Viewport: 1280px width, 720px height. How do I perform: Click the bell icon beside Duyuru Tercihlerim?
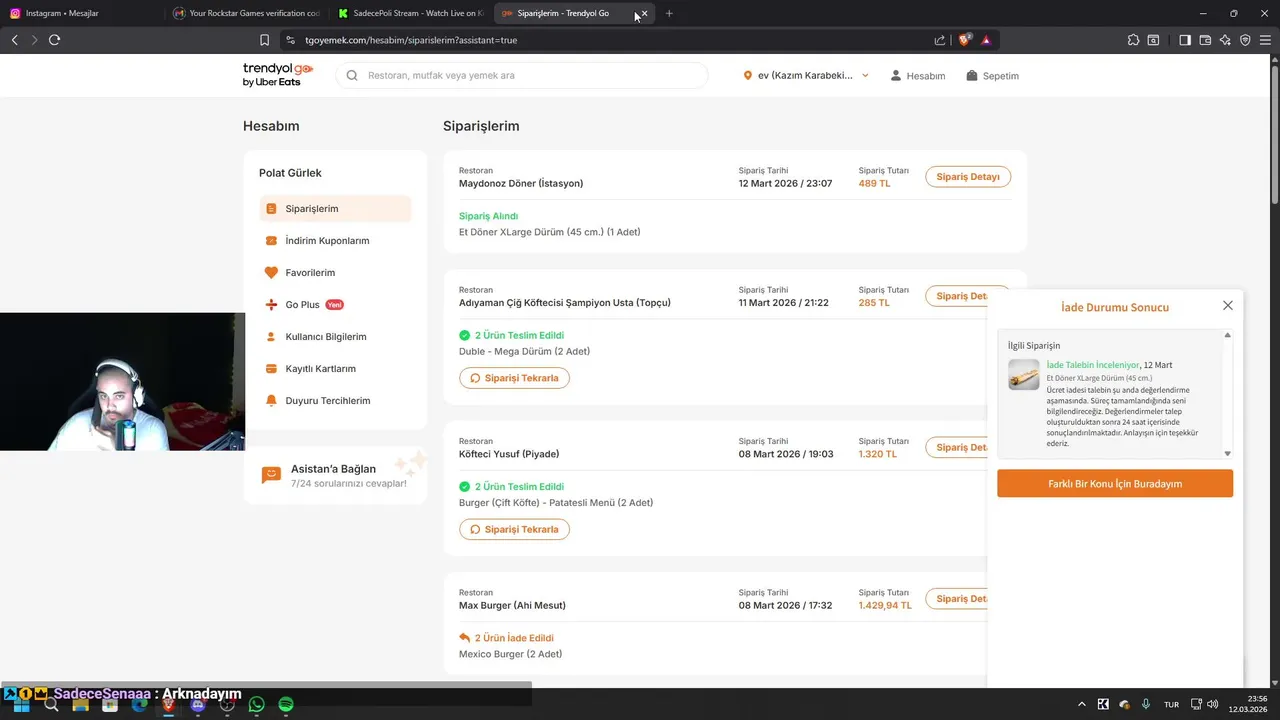(x=271, y=401)
